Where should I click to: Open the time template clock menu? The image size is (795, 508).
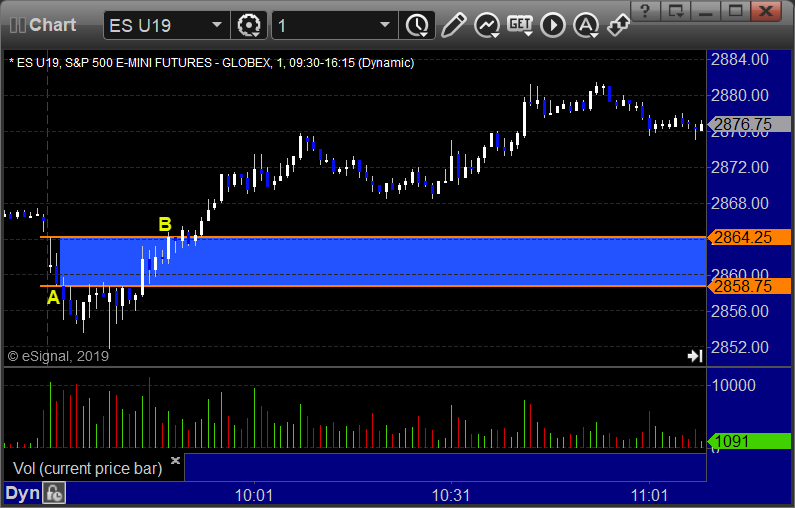pyautogui.click(x=417, y=25)
